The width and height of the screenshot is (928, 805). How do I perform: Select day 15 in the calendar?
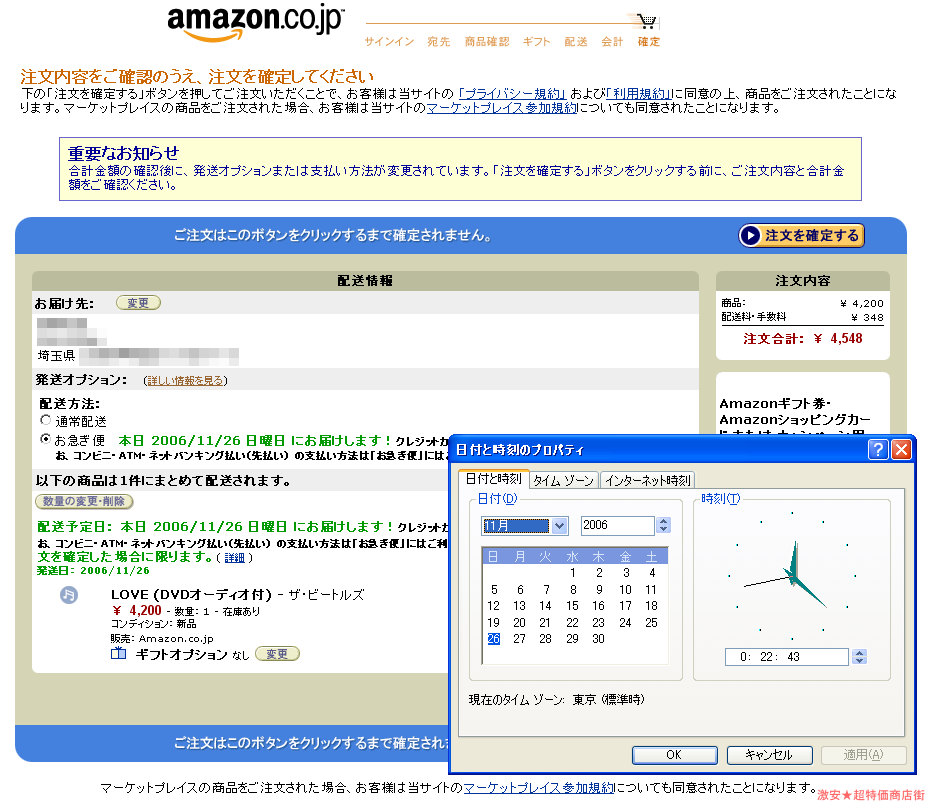point(572,606)
